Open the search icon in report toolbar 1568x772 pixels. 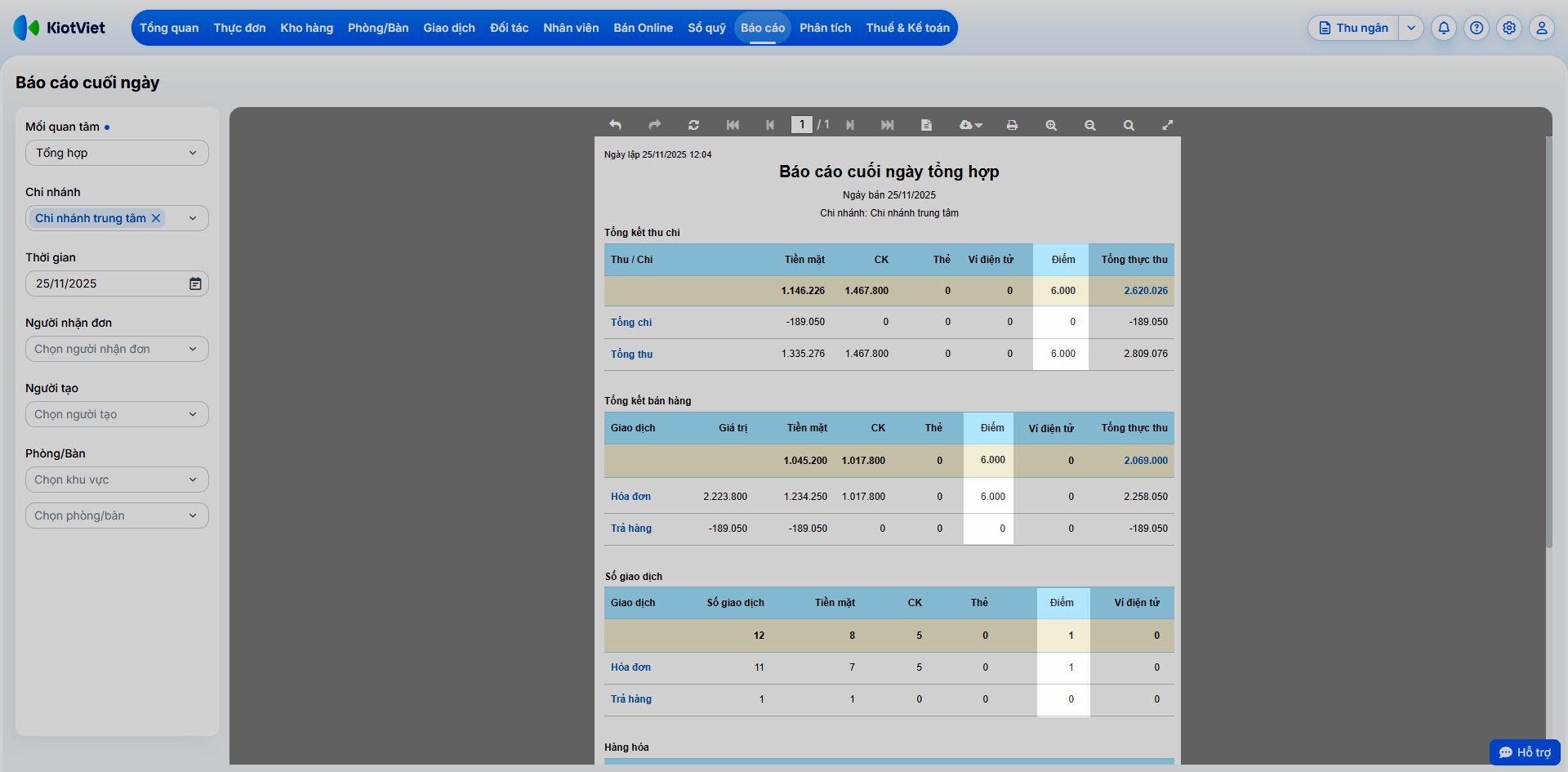(1129, 125)
